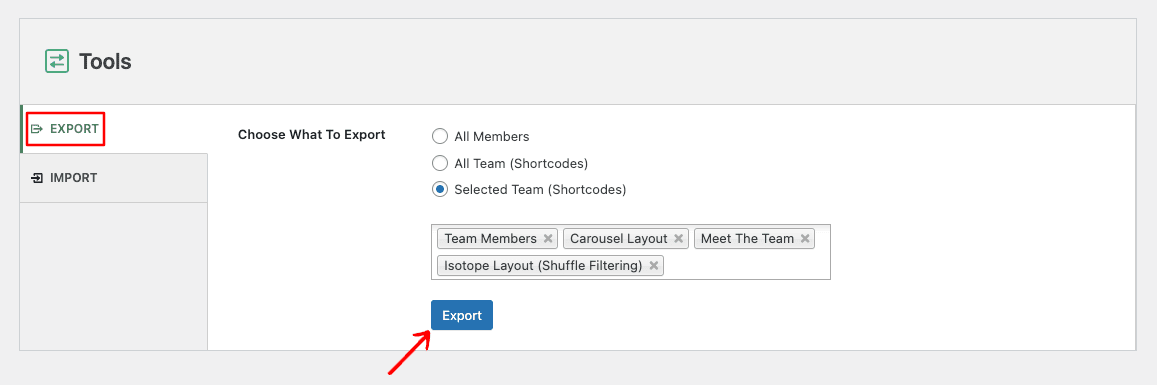
Task: Remove the Team Members tag
Action: pos(548,239)
